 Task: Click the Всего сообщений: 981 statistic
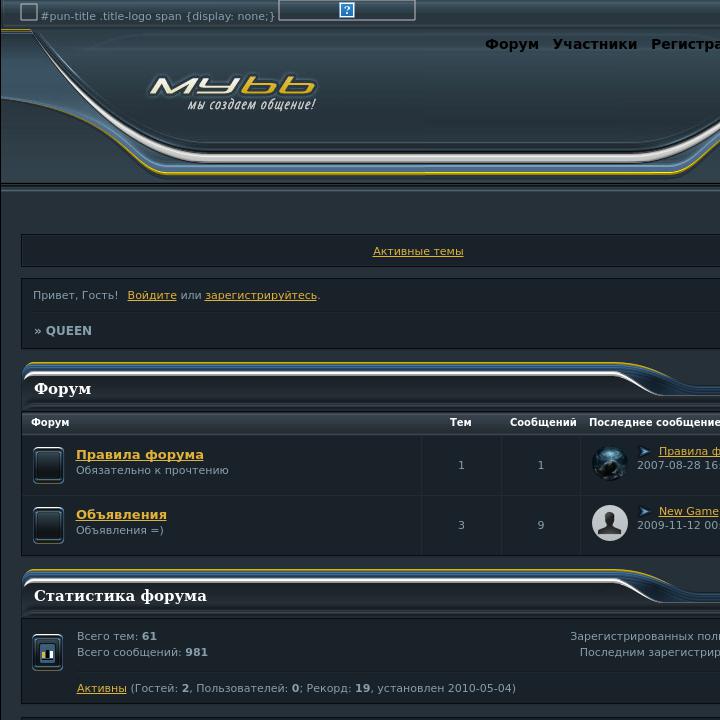coord(142,652)
